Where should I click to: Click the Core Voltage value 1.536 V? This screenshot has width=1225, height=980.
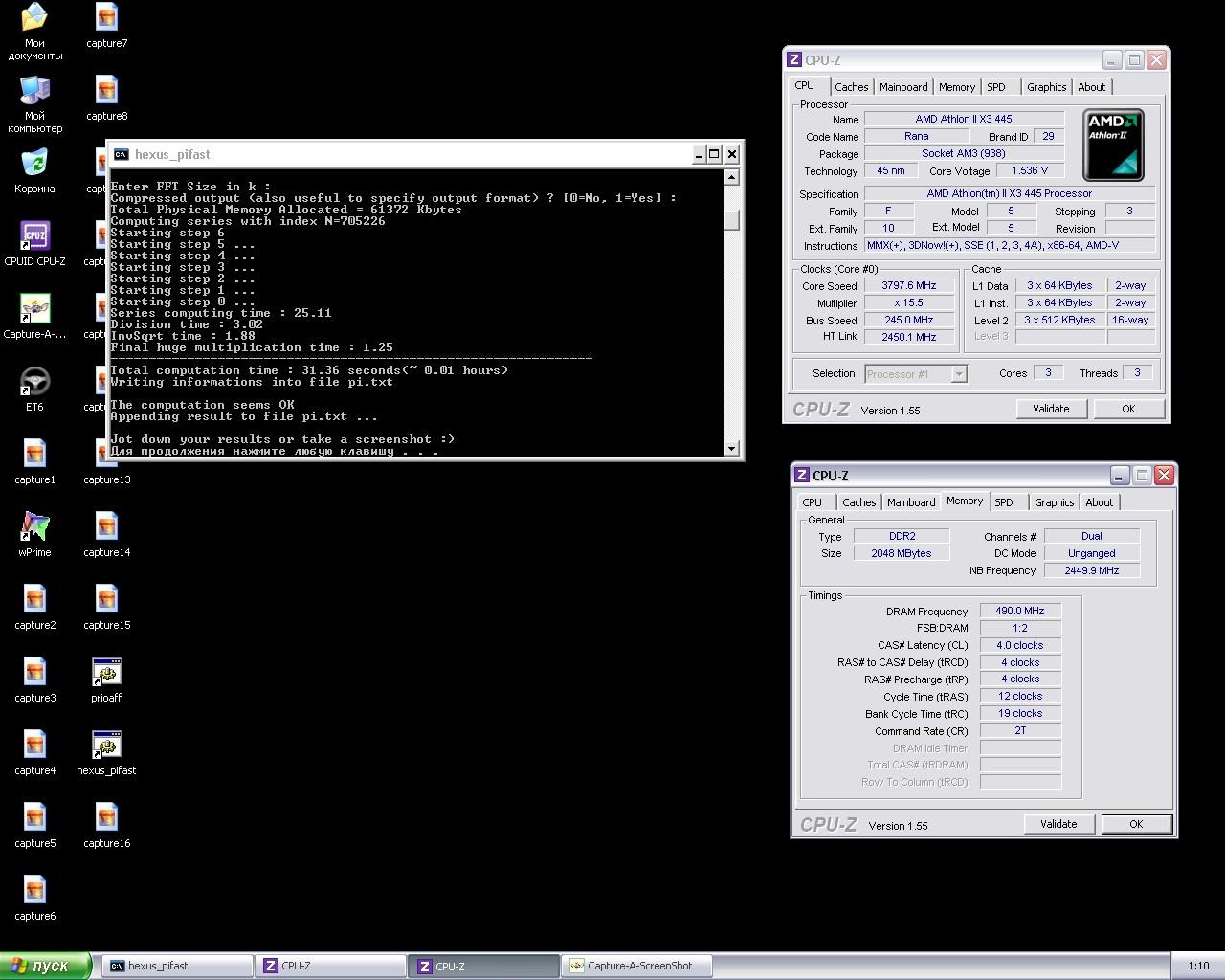(1030, 170)
